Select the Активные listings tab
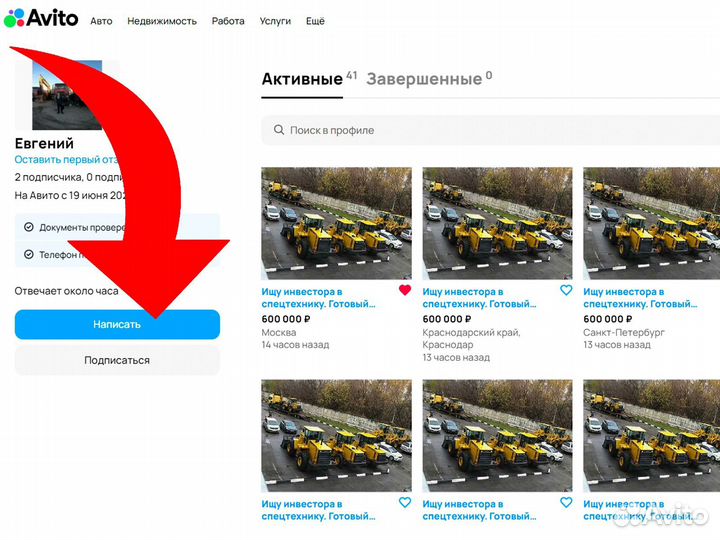Viewport: 720px width, 540px height. click(302, 80)
